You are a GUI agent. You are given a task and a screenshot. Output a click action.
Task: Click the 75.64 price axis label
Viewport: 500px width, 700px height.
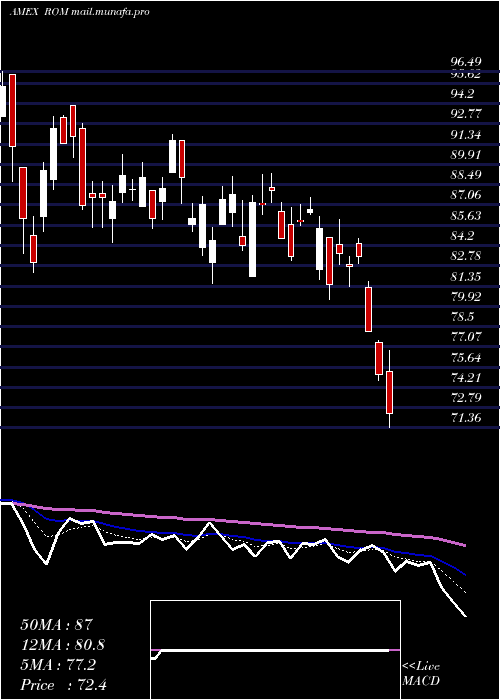pos(466,358)
